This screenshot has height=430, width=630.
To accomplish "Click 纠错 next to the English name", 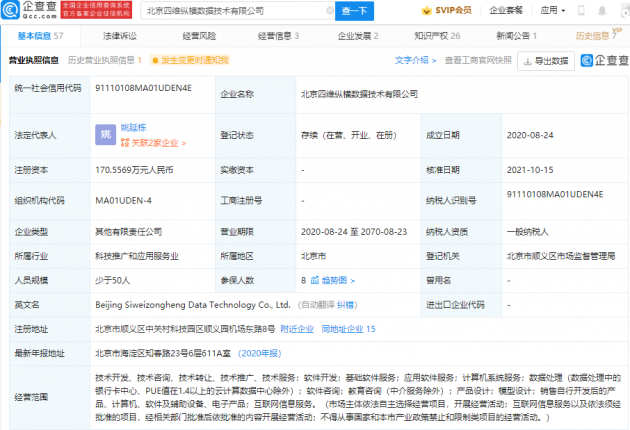I will (x=345, y=305).
